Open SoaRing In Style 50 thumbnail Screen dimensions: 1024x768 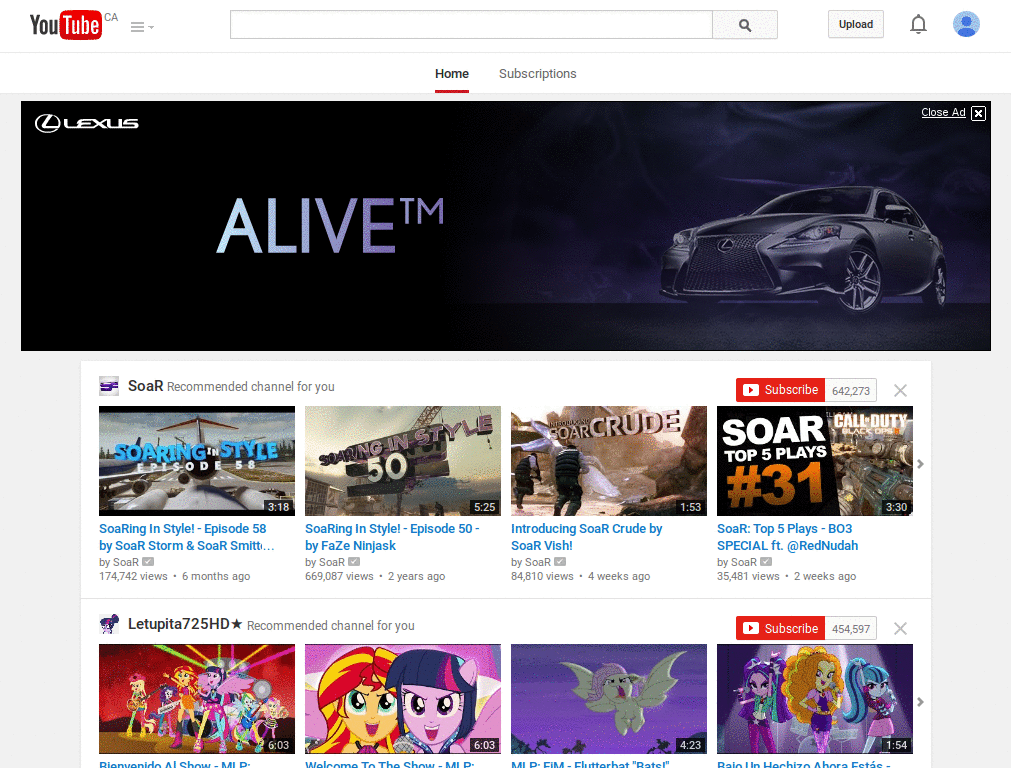[403, 461]
